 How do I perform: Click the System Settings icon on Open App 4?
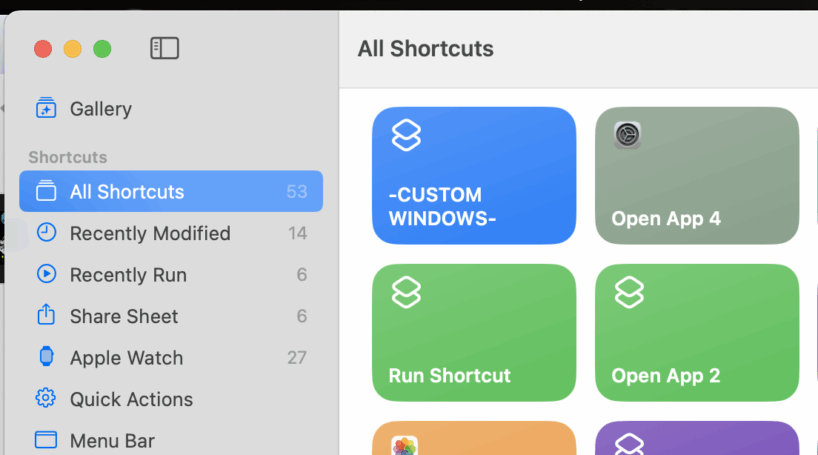[x=627, y=135]
